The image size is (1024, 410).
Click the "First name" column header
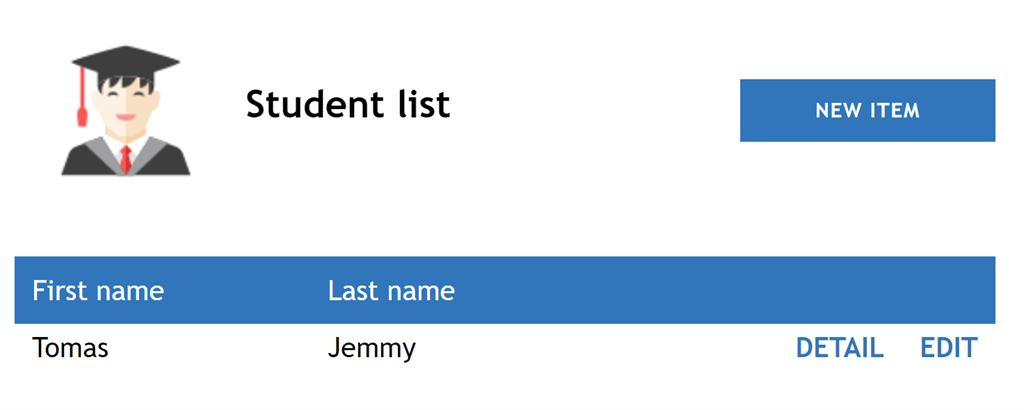click(x=98, y=291)
